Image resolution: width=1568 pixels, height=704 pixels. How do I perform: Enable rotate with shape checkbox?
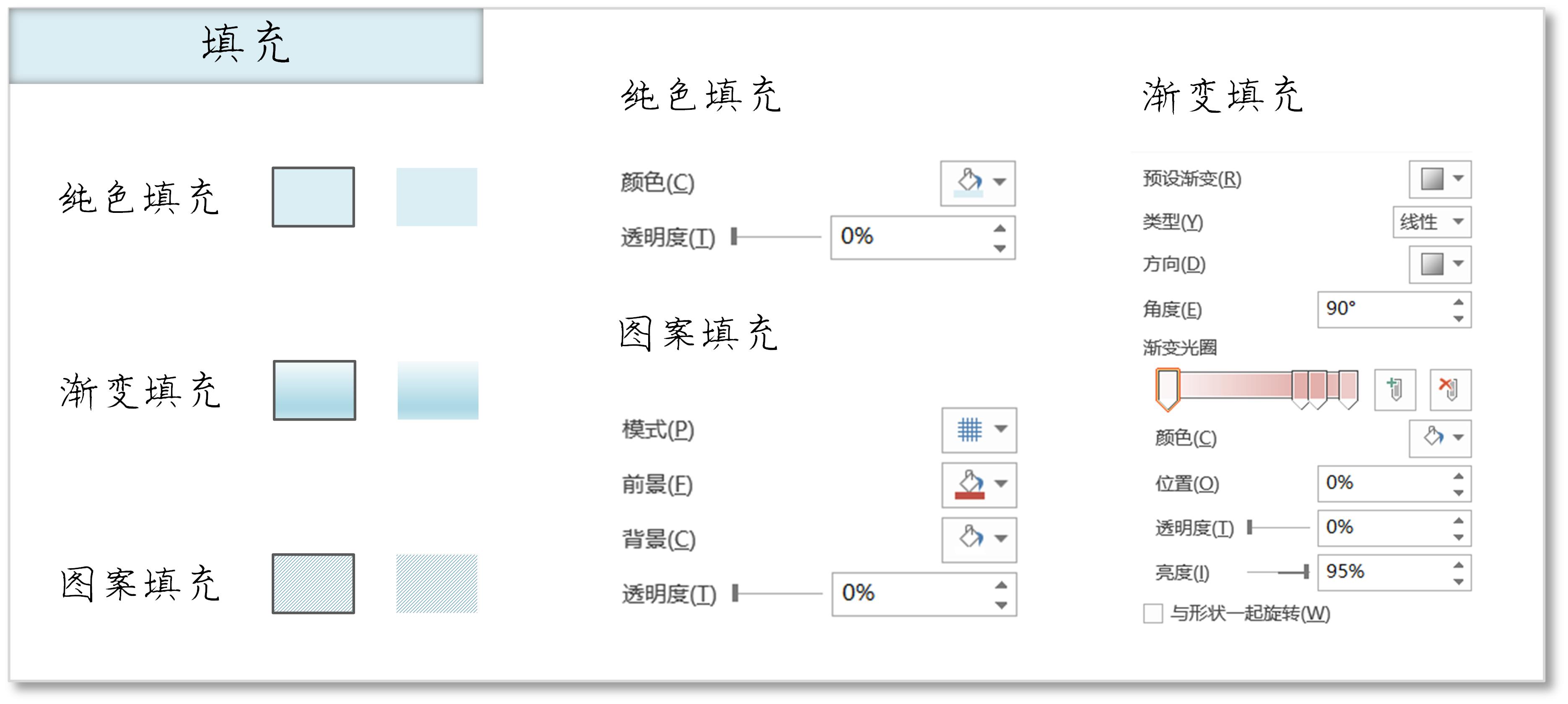point(1152,613)
